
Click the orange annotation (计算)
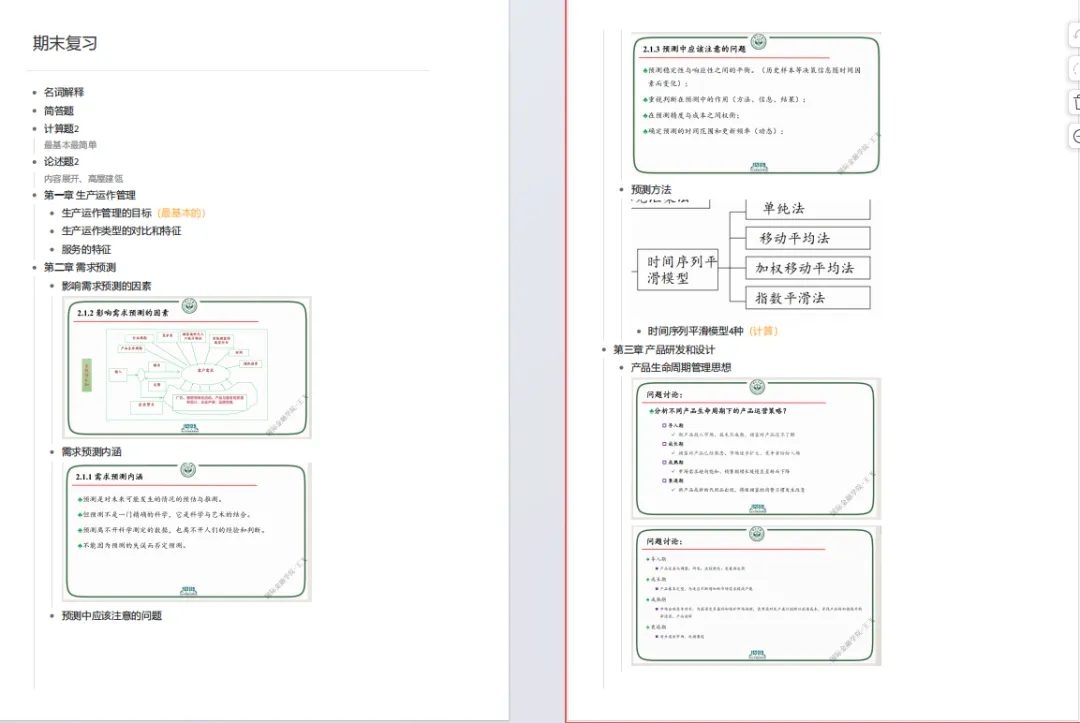pyautogui.click(x=763, y=331)
